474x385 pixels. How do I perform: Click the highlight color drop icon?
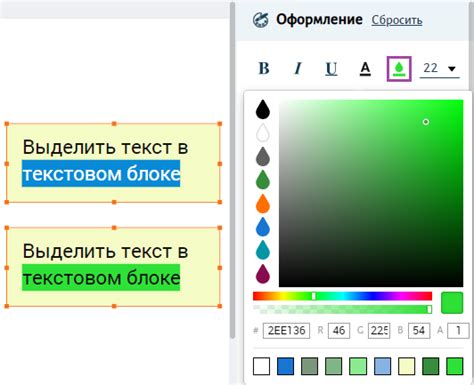tap(399, 69)
